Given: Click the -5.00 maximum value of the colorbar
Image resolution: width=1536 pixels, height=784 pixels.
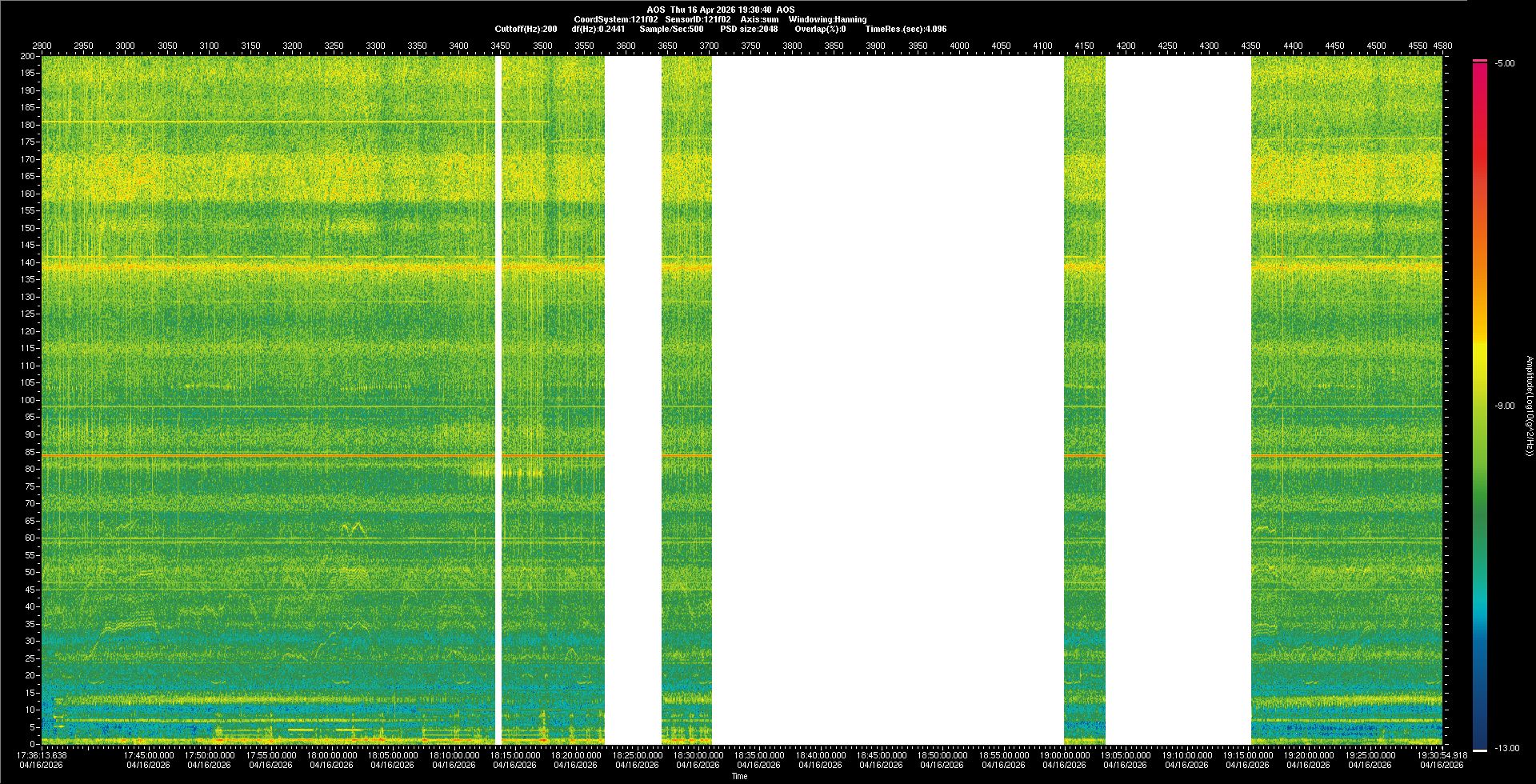Looking at the screenshot, I should [x=1505, y=63].
